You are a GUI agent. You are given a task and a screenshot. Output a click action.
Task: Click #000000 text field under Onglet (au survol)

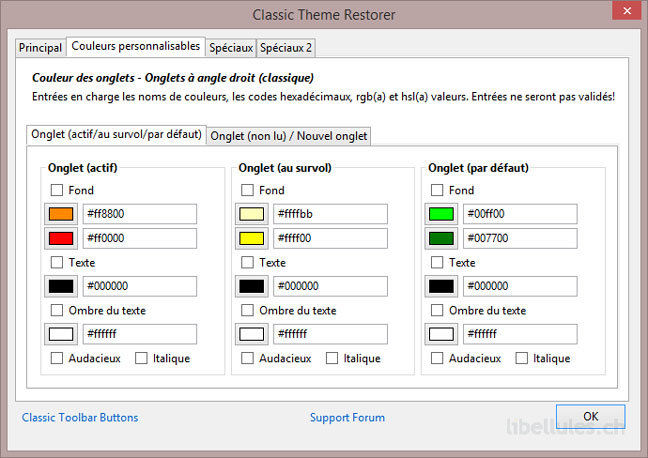tap(330, 286)
